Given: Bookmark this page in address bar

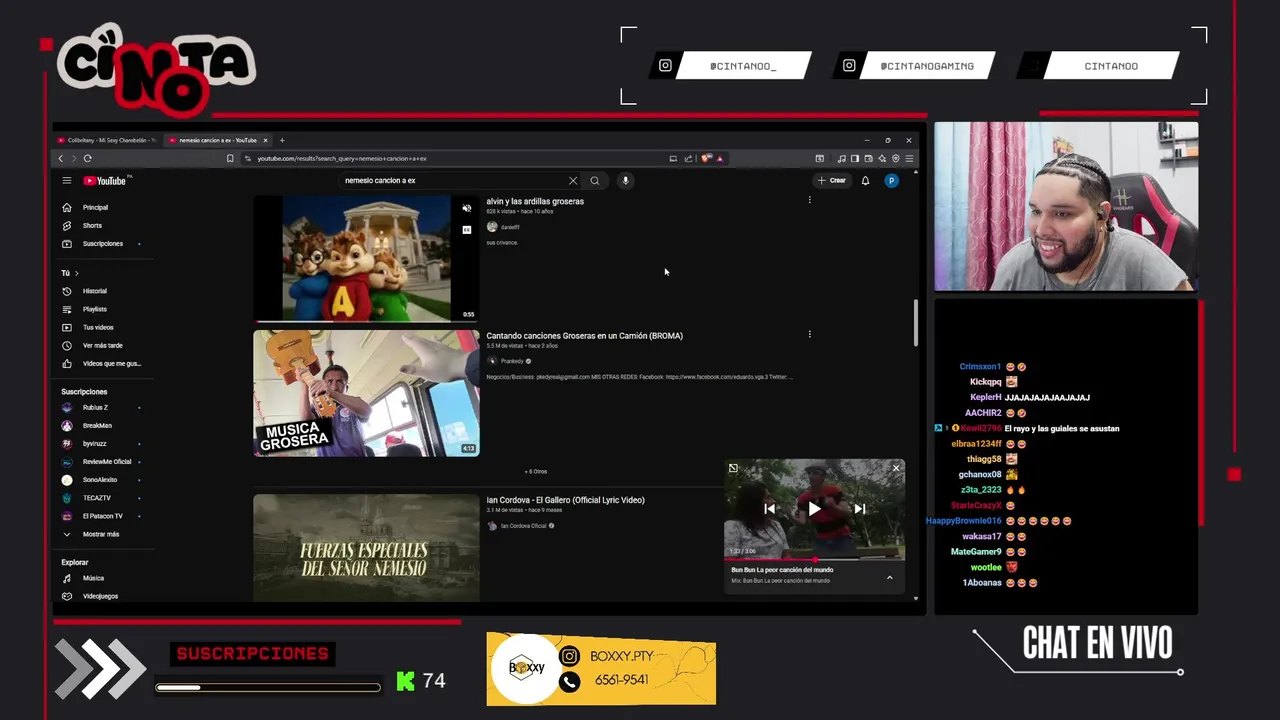Looking at the screenshot, I should tap(230, 158).
